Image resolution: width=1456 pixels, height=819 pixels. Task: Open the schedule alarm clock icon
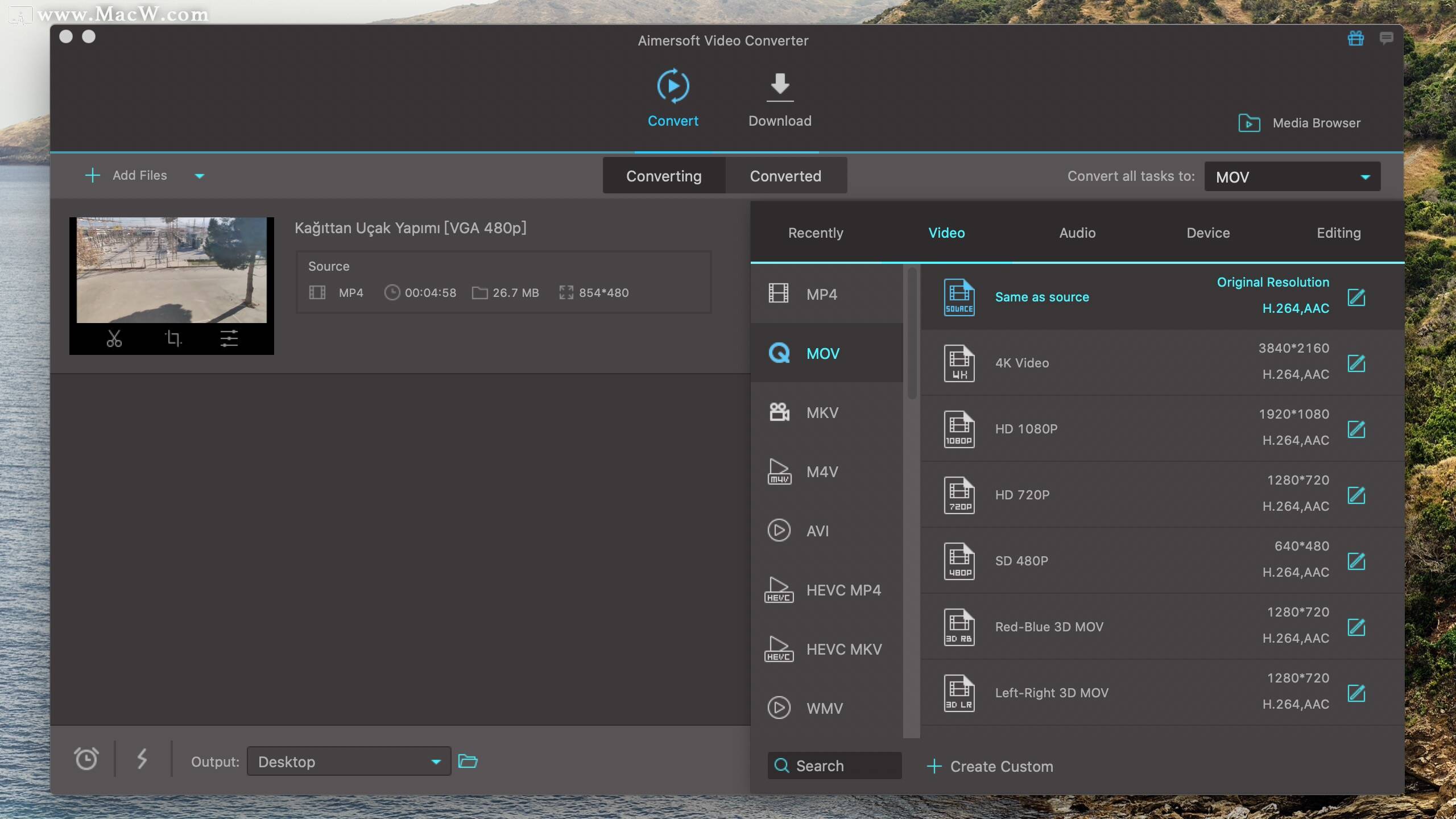point(86,759)
